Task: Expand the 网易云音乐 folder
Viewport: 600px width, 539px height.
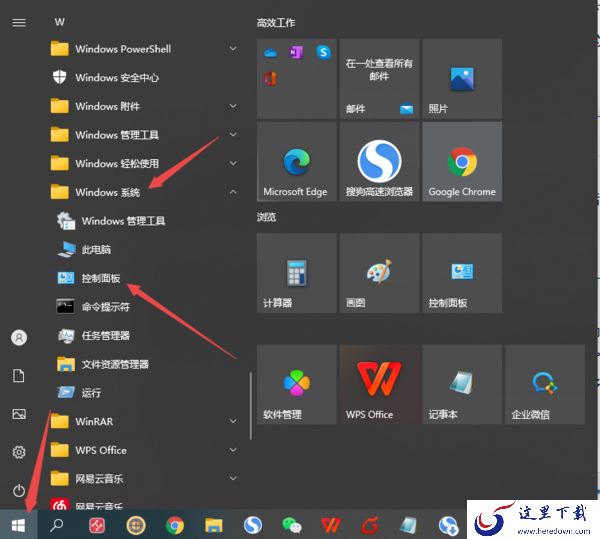Action: tap(233, 478)
